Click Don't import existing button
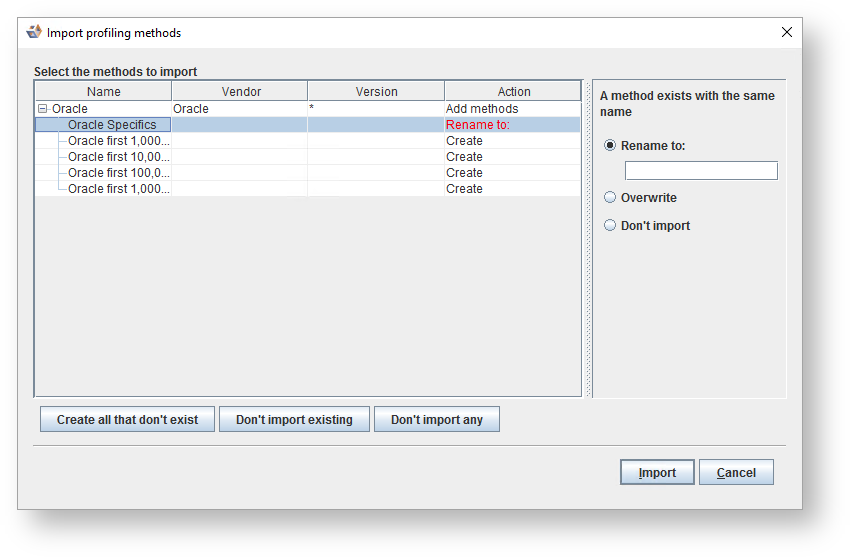851x558 pixels. [294, 420]
